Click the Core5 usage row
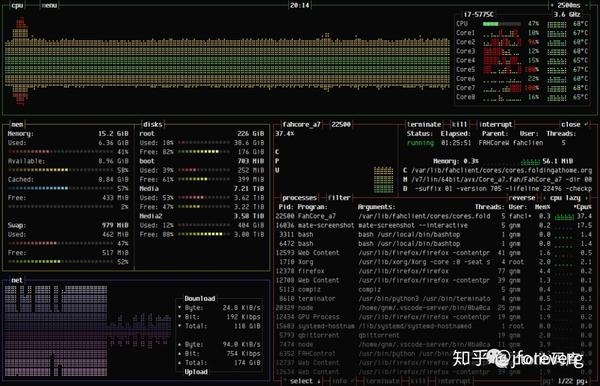The image size is (600, 386). [522, 70]
